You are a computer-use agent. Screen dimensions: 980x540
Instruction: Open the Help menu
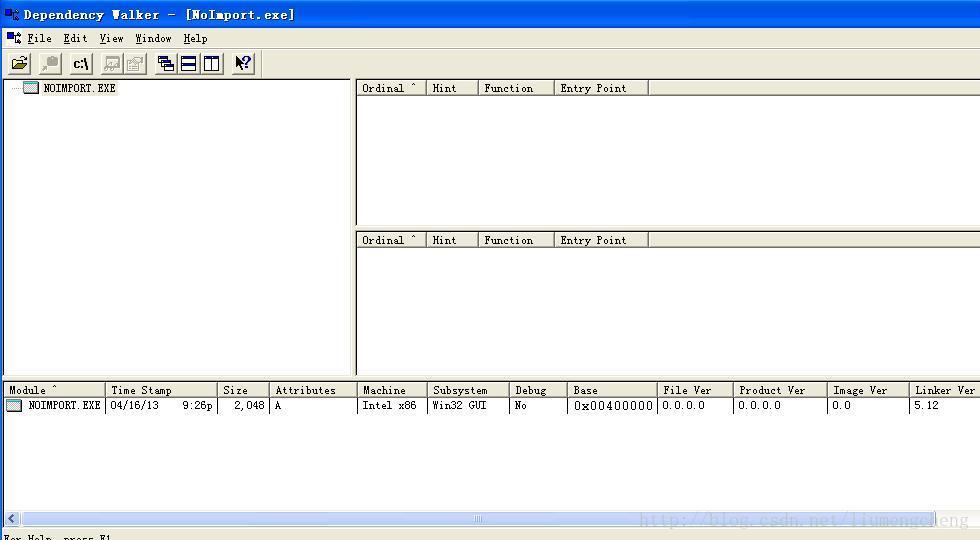195,38
